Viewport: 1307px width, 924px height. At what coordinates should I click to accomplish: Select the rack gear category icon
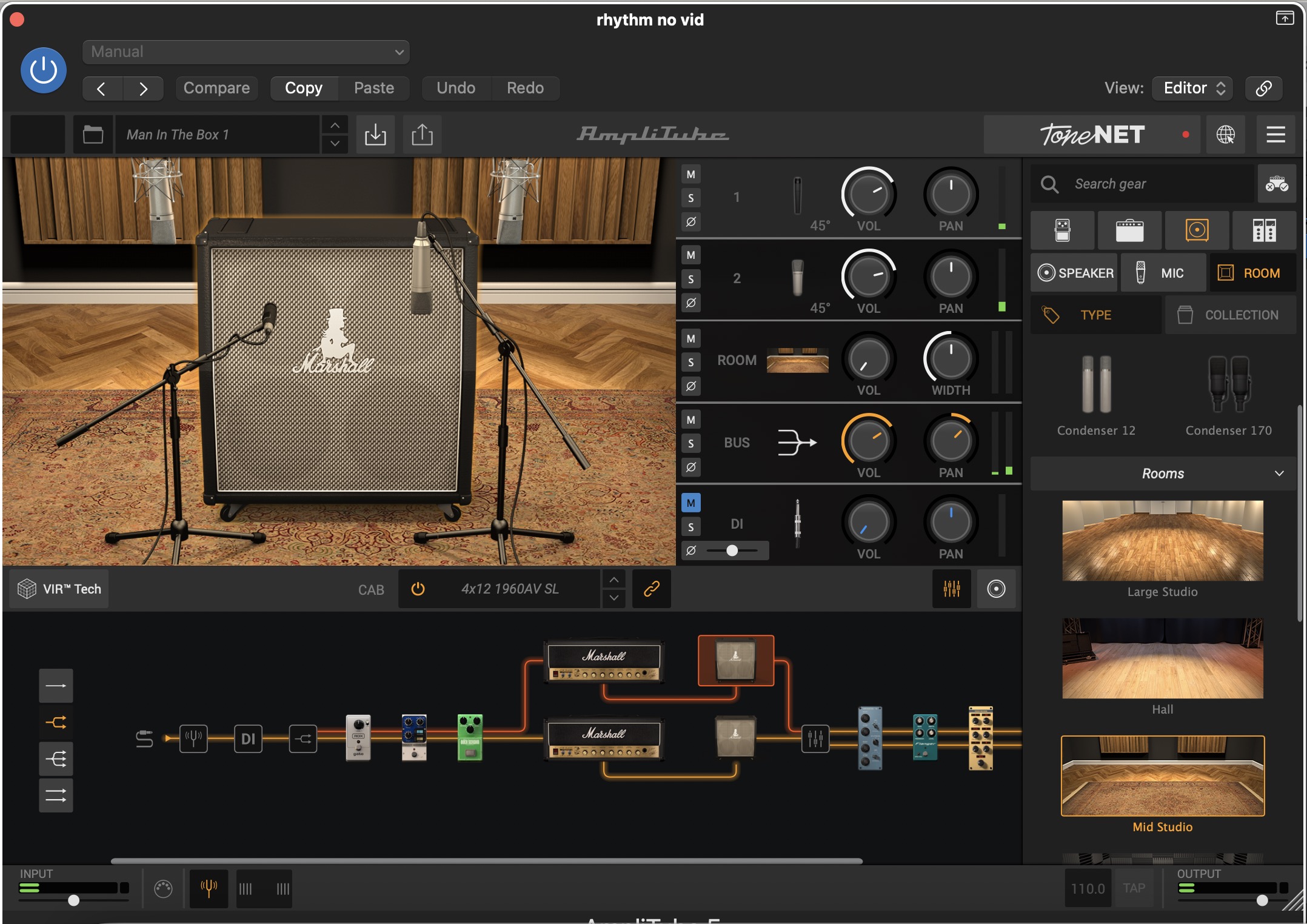click(x=1265, y=230)
